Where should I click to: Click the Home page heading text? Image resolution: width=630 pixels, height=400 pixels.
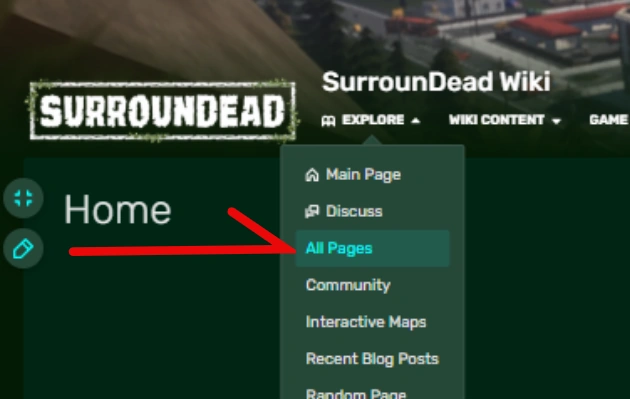[118, 210]
